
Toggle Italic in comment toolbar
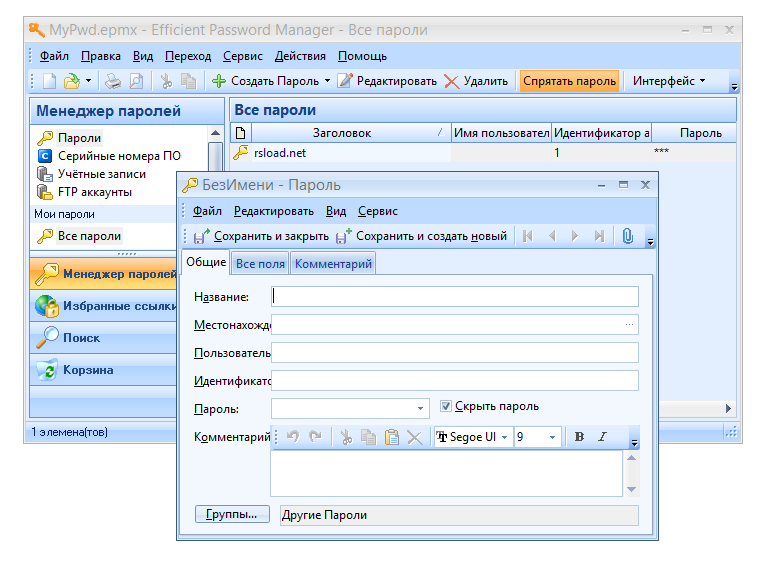click(x=602, y=437)
